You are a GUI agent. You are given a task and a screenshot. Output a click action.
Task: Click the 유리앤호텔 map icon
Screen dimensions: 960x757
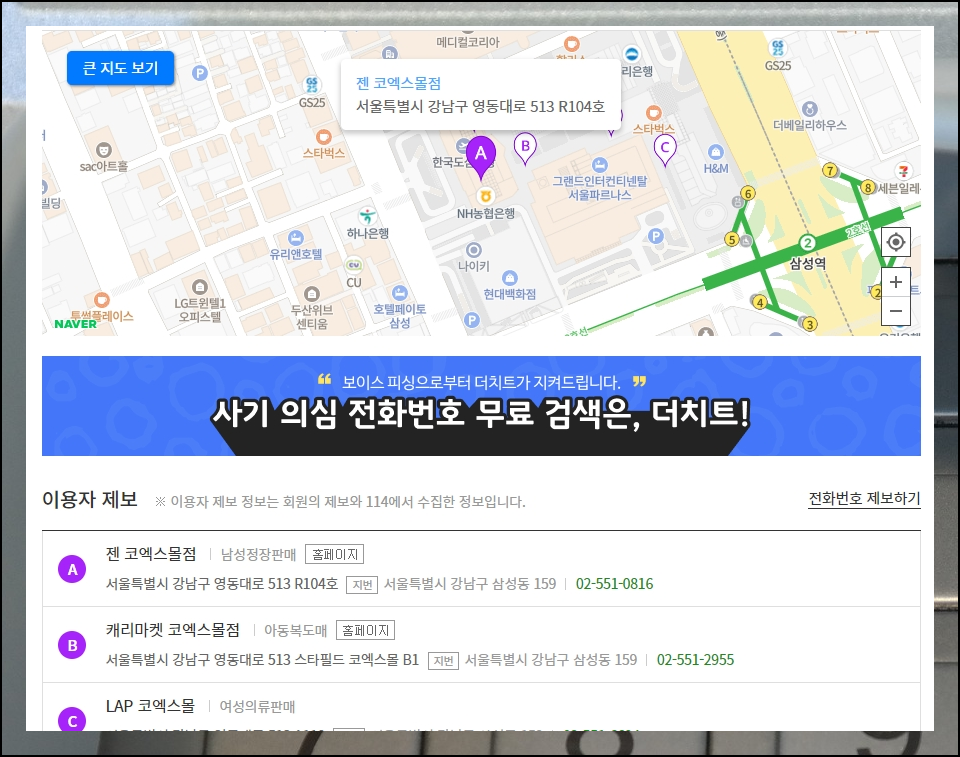coord(296,238)
